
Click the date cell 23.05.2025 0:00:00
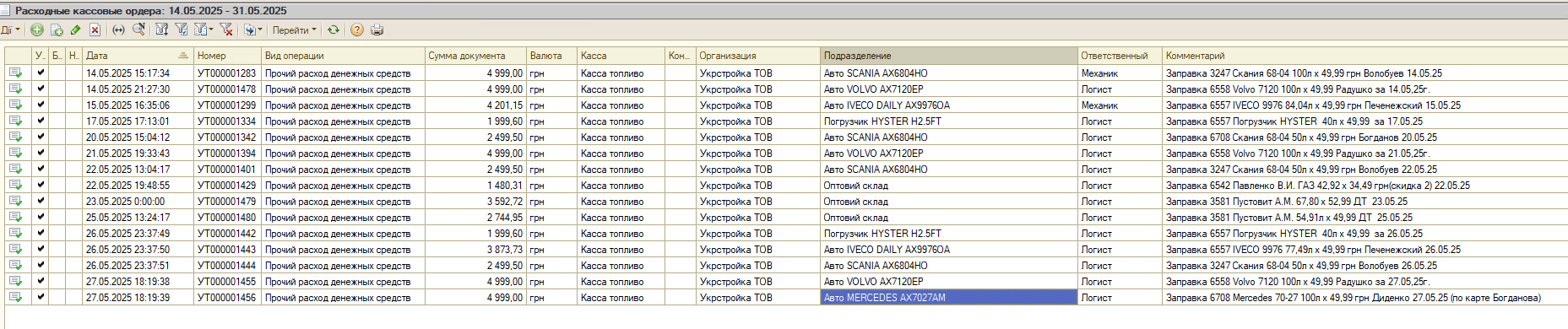(138, 201)
